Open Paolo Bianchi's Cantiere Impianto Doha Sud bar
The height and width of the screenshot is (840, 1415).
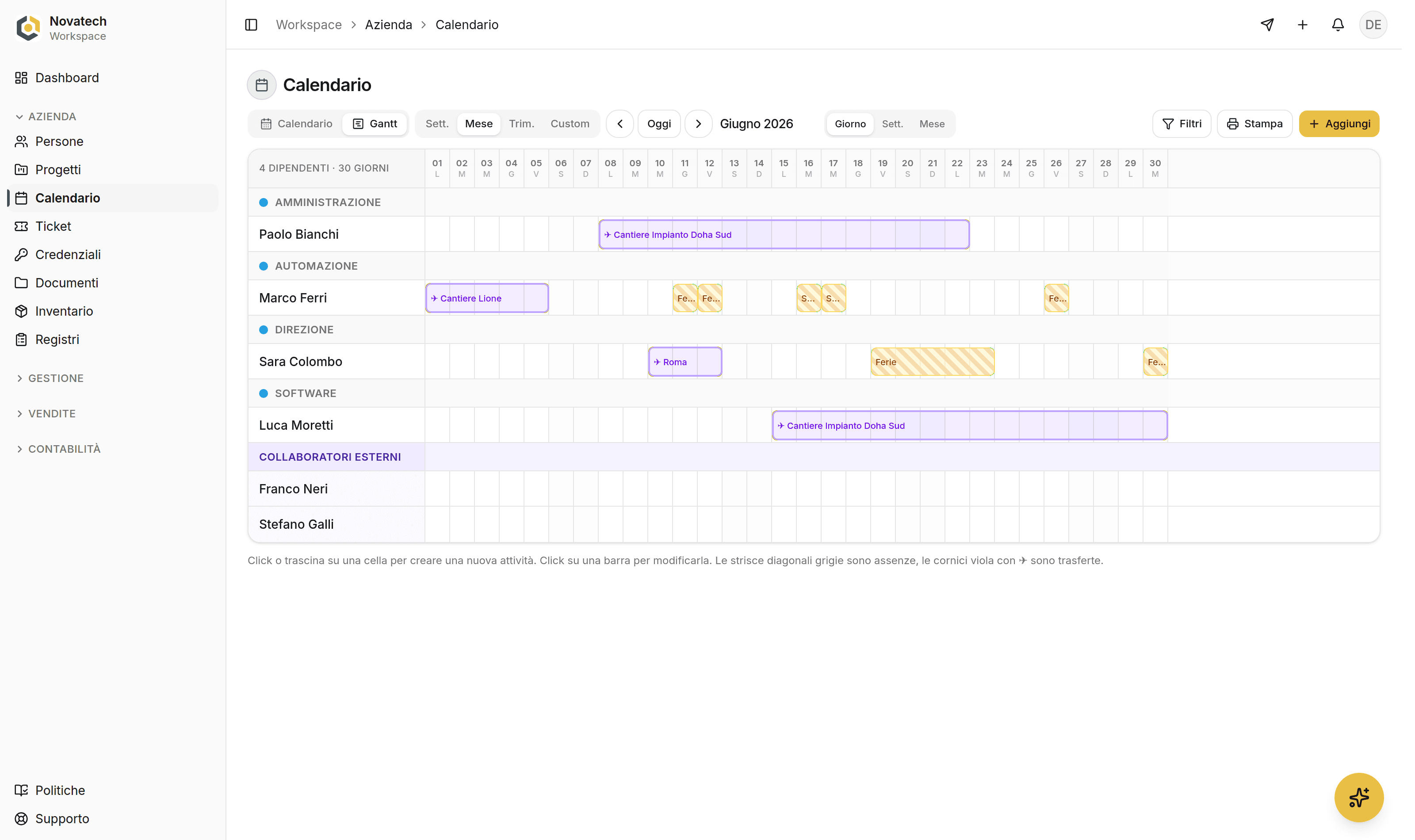pyautogui.click(x=784, y=234)
